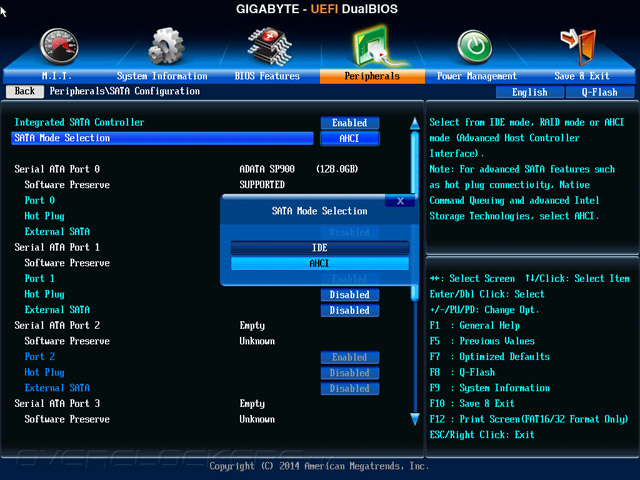Viewport: 640px width, 480px height.
Task: Click the Back button
Action: 25,91
